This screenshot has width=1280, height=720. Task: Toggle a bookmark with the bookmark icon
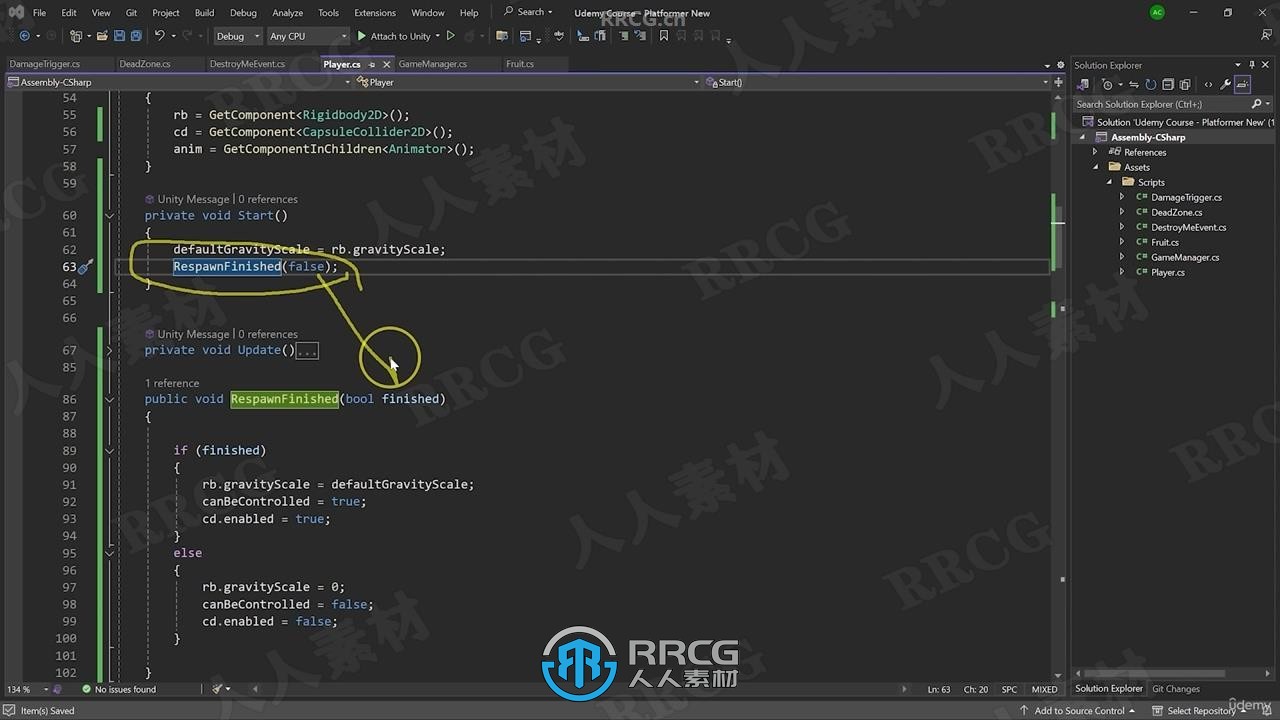tap(663, 36)
